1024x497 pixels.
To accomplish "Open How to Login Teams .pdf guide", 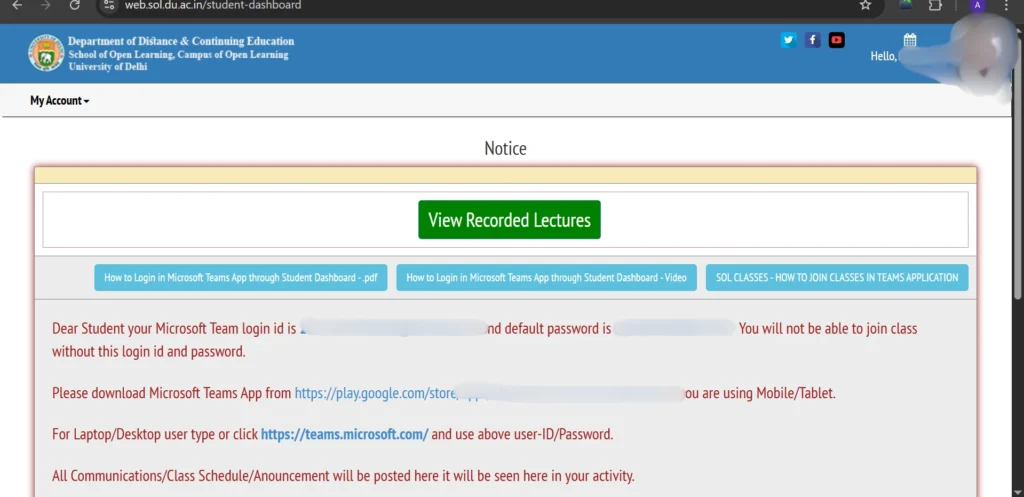I will click(x=241, y=278).
